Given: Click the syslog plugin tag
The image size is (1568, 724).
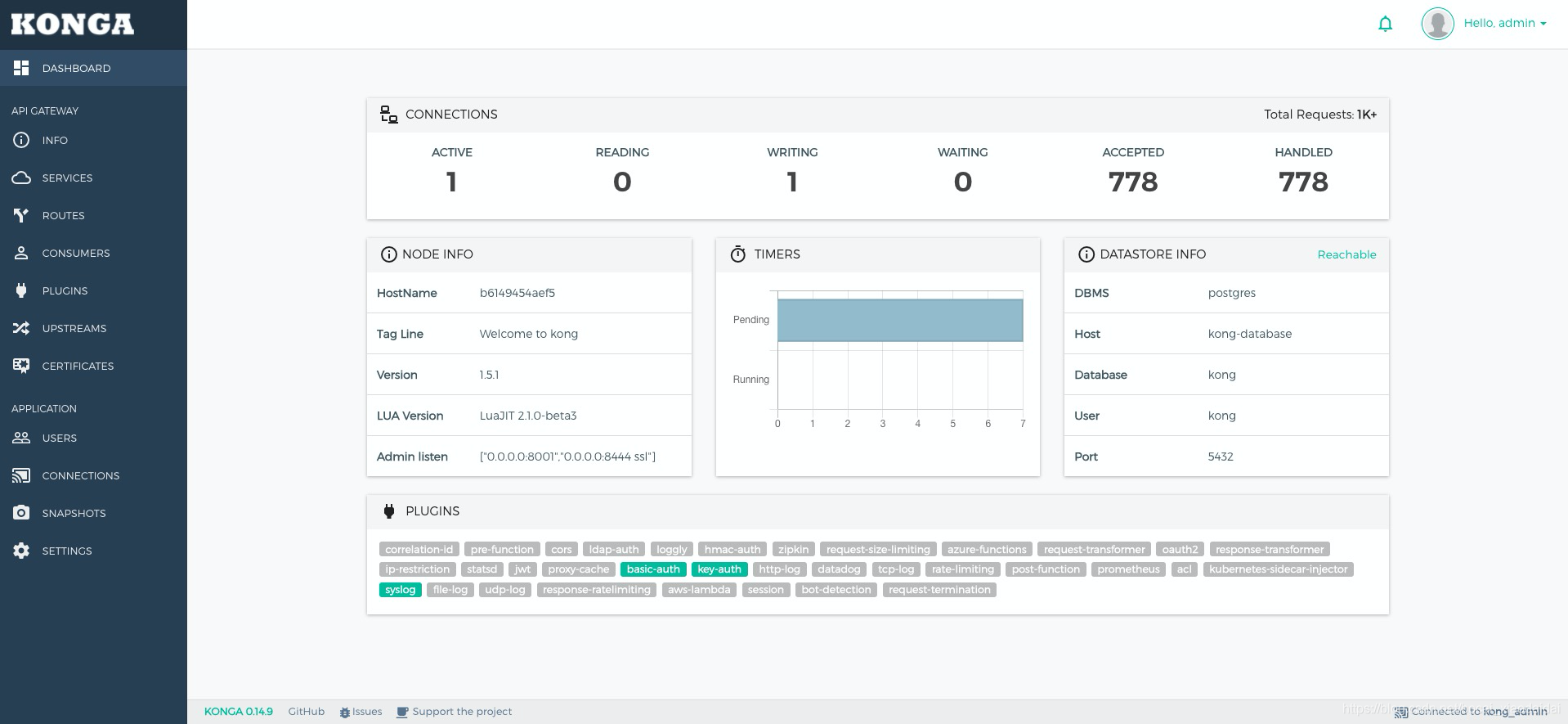Looking at the screenshot, I should pos(400,590).
